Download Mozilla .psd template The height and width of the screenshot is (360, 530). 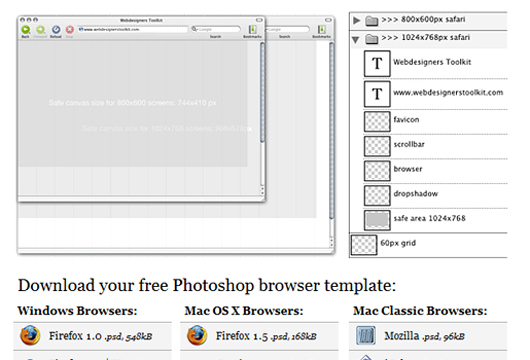(425, 336)
